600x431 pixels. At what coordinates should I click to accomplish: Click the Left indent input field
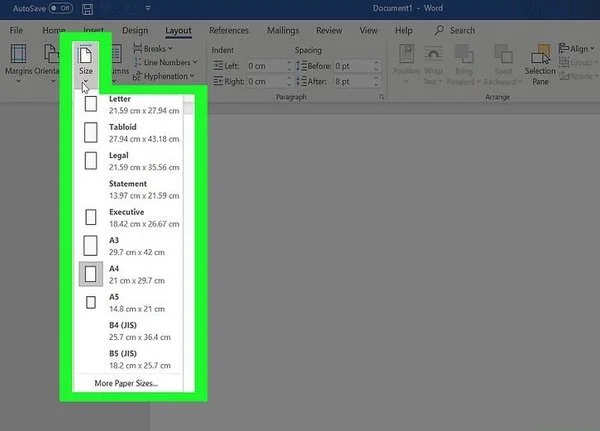point(266,66)
